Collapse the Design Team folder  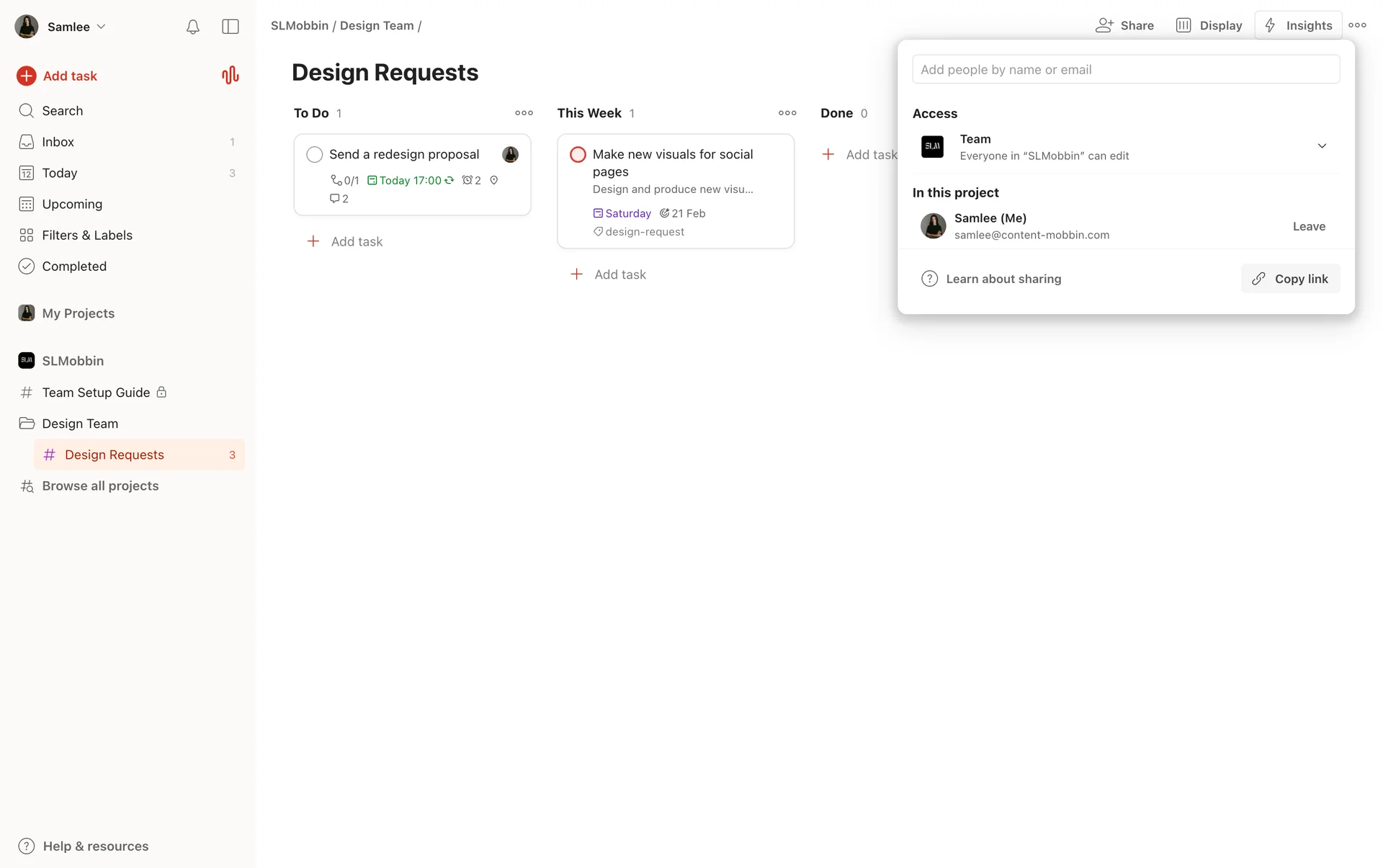click(x=27, y=424)
